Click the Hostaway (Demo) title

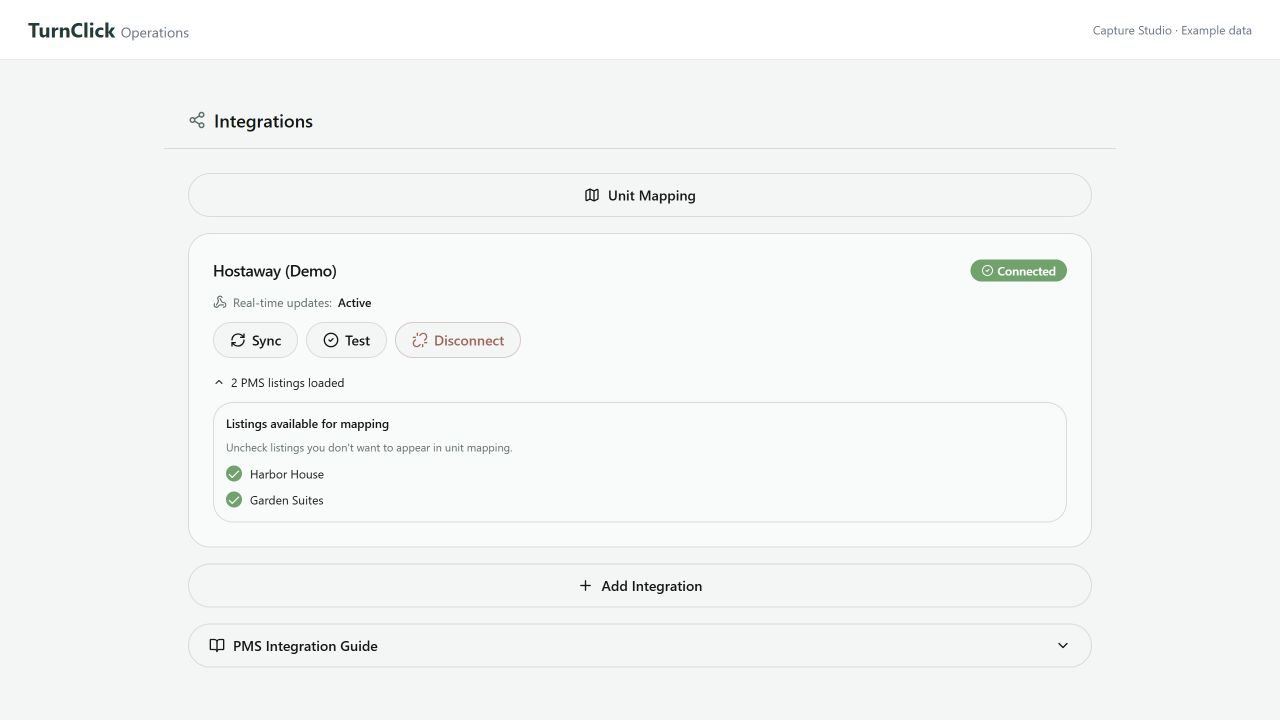[275, 271]
